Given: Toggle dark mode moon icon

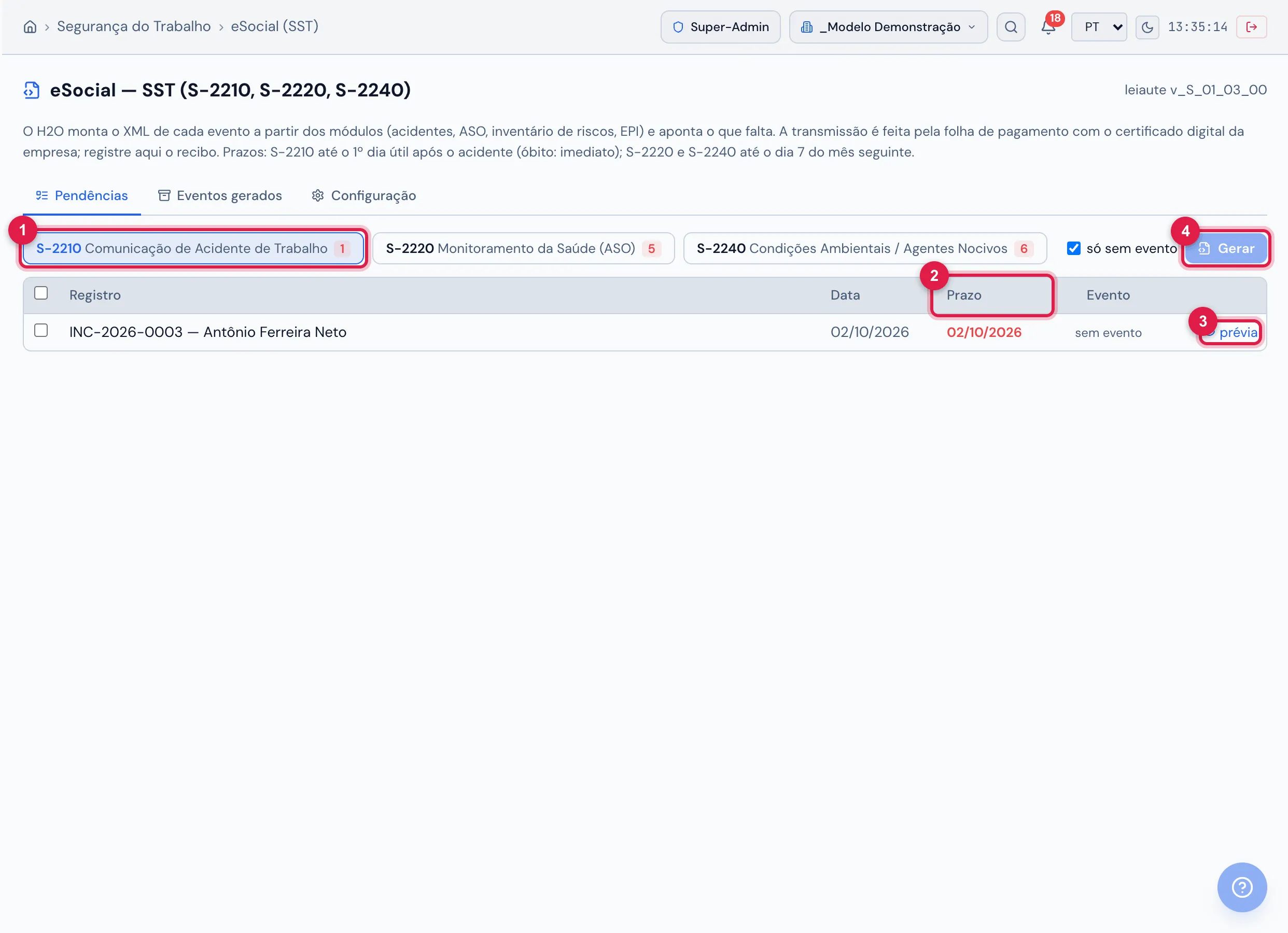Looking at the screenshot, I should coord(1147,26).
